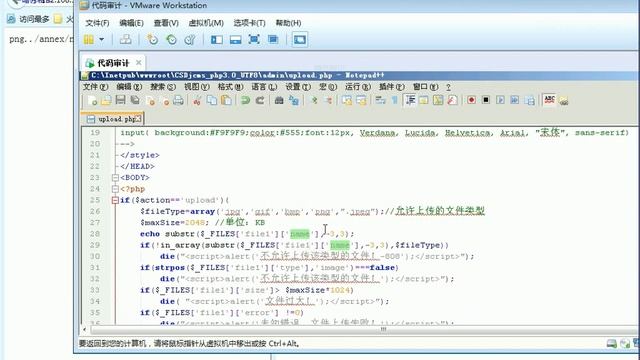Toggle the ABC spell check icon
The image size is (640, 360).
pos(549,100)
